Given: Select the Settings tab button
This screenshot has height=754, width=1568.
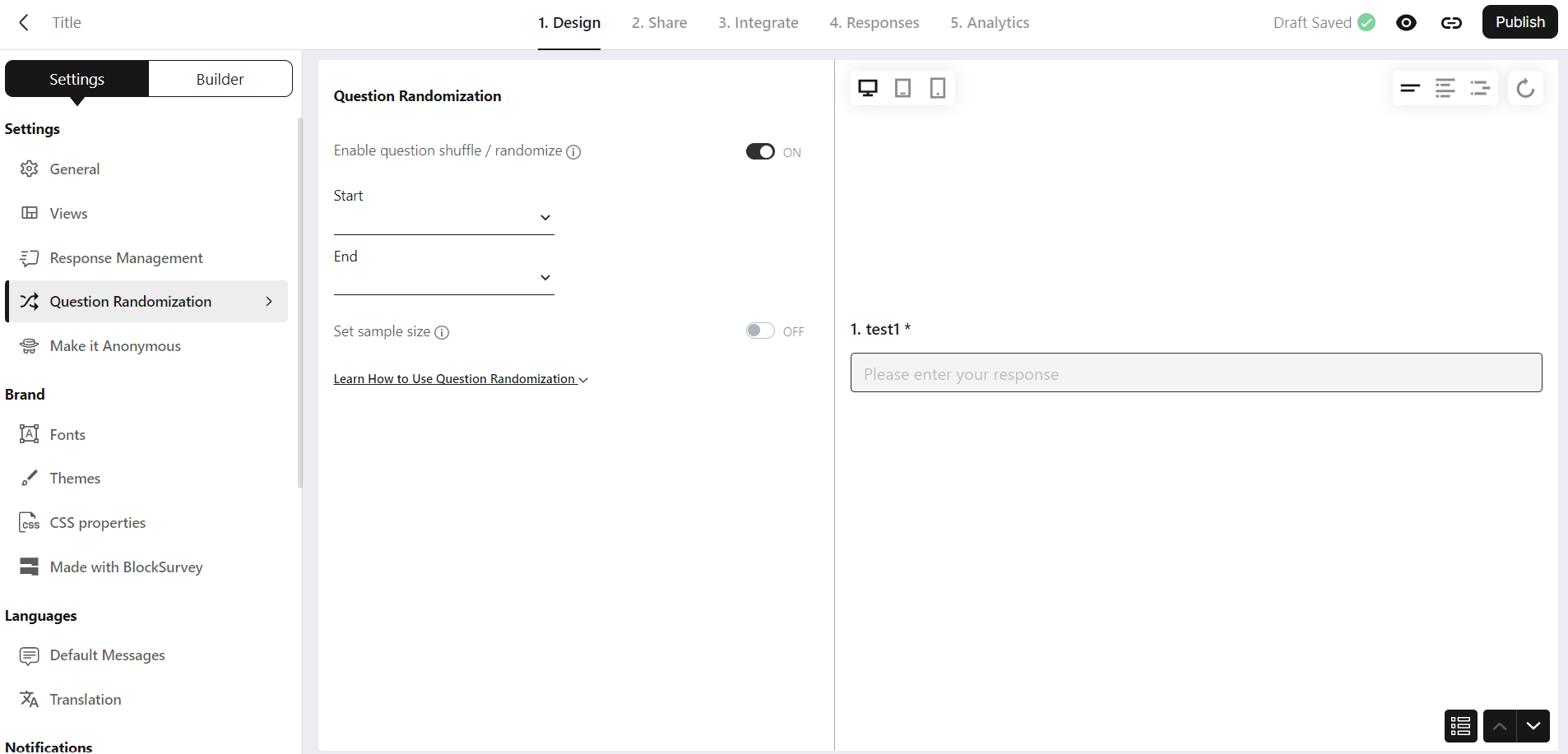Looking at the screenshot, I should coord(77,79).
